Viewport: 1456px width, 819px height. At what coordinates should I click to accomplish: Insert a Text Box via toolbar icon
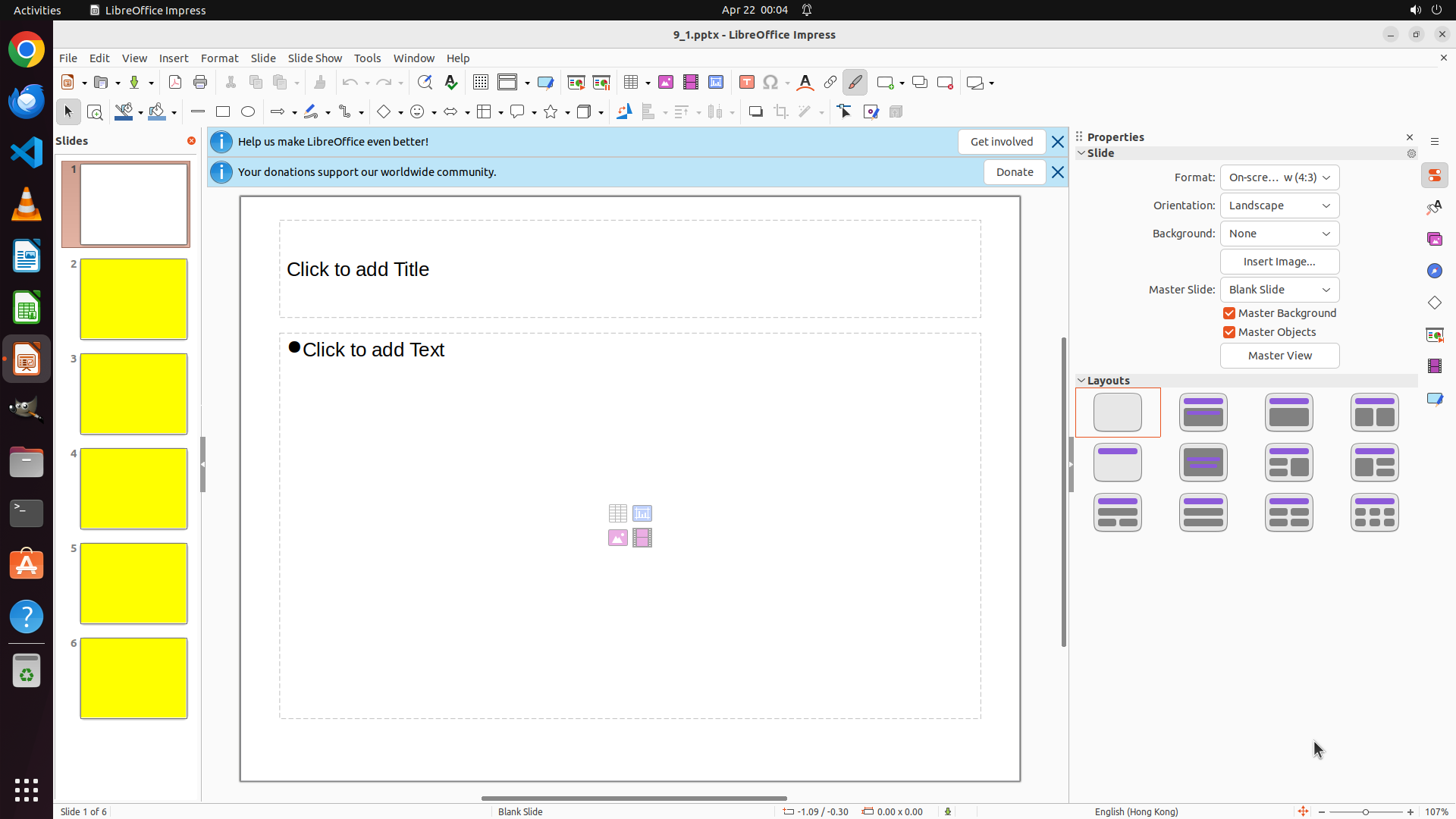[x=746, y=83]
